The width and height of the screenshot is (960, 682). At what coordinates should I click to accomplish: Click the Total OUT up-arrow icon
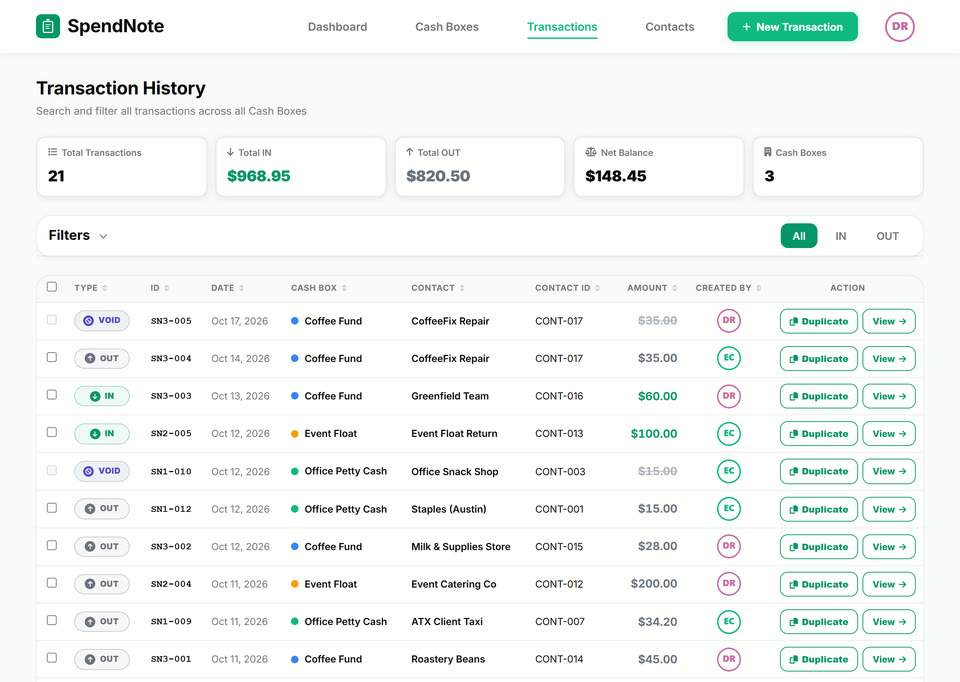410,152
